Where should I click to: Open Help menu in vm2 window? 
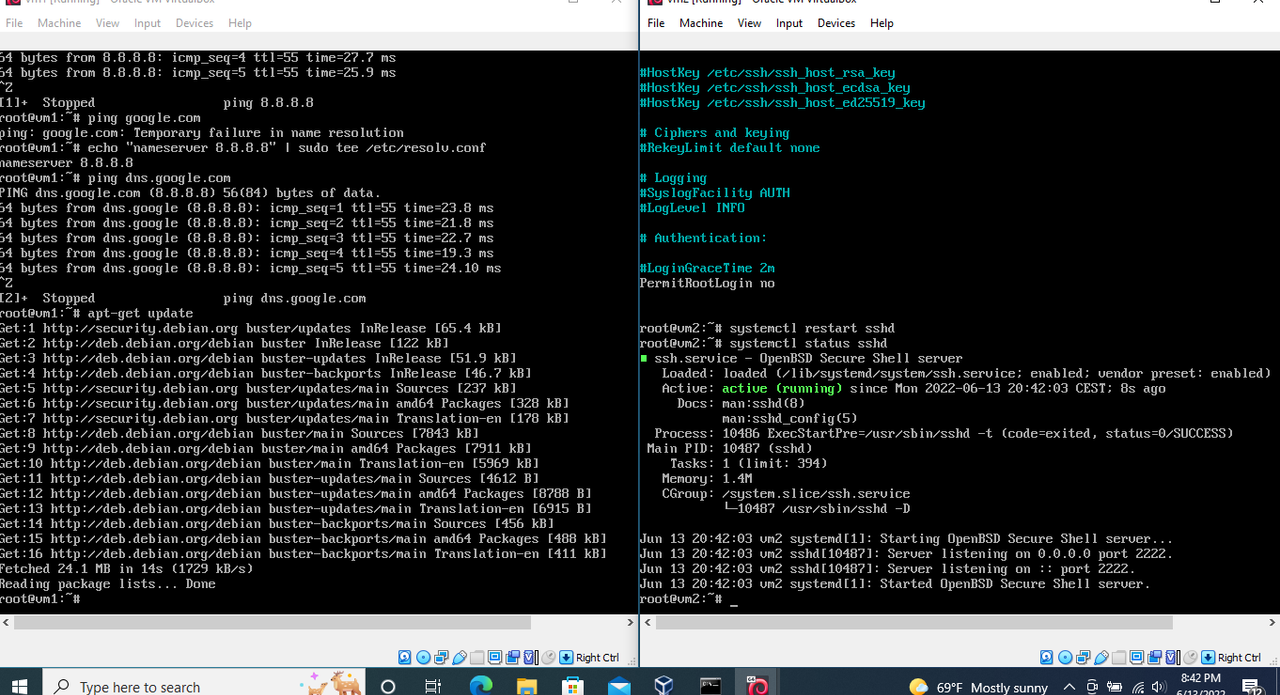tap(882, 23)
